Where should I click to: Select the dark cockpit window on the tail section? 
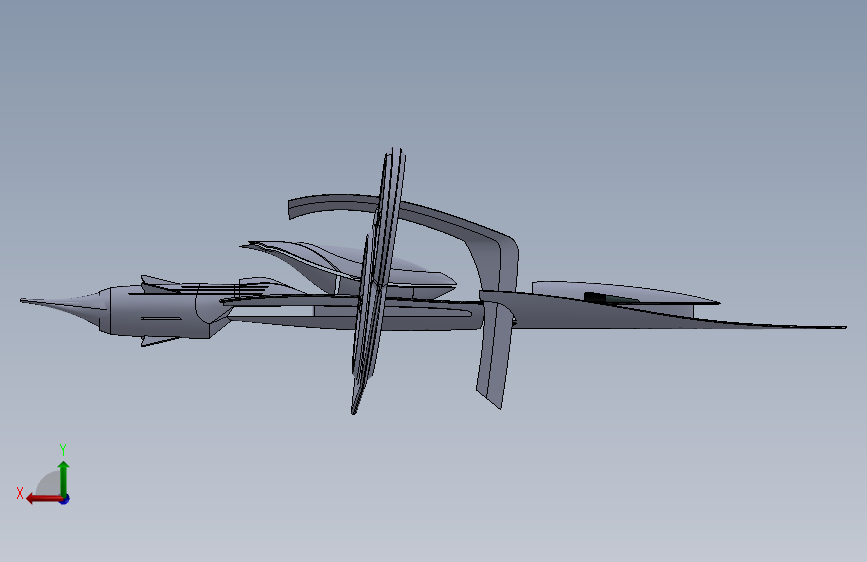pyautogui.click(x=610, y=299)
